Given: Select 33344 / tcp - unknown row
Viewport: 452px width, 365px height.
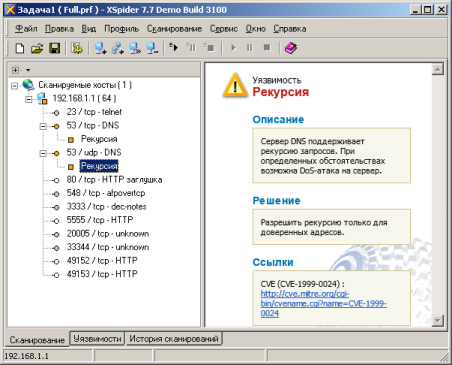Looking at the screenshot, I should pos(108,247).
